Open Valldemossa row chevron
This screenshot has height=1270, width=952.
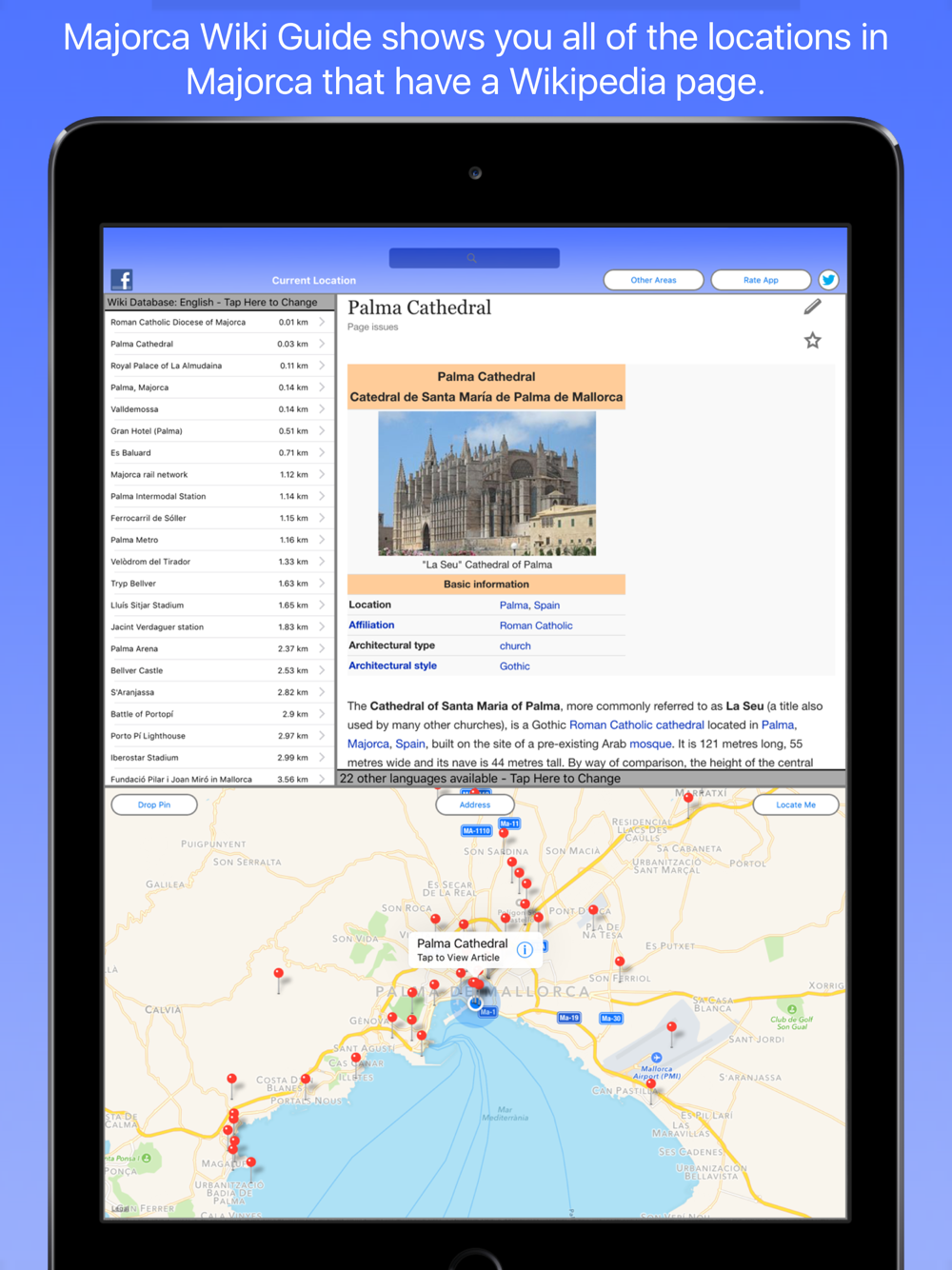click(322, 409)
